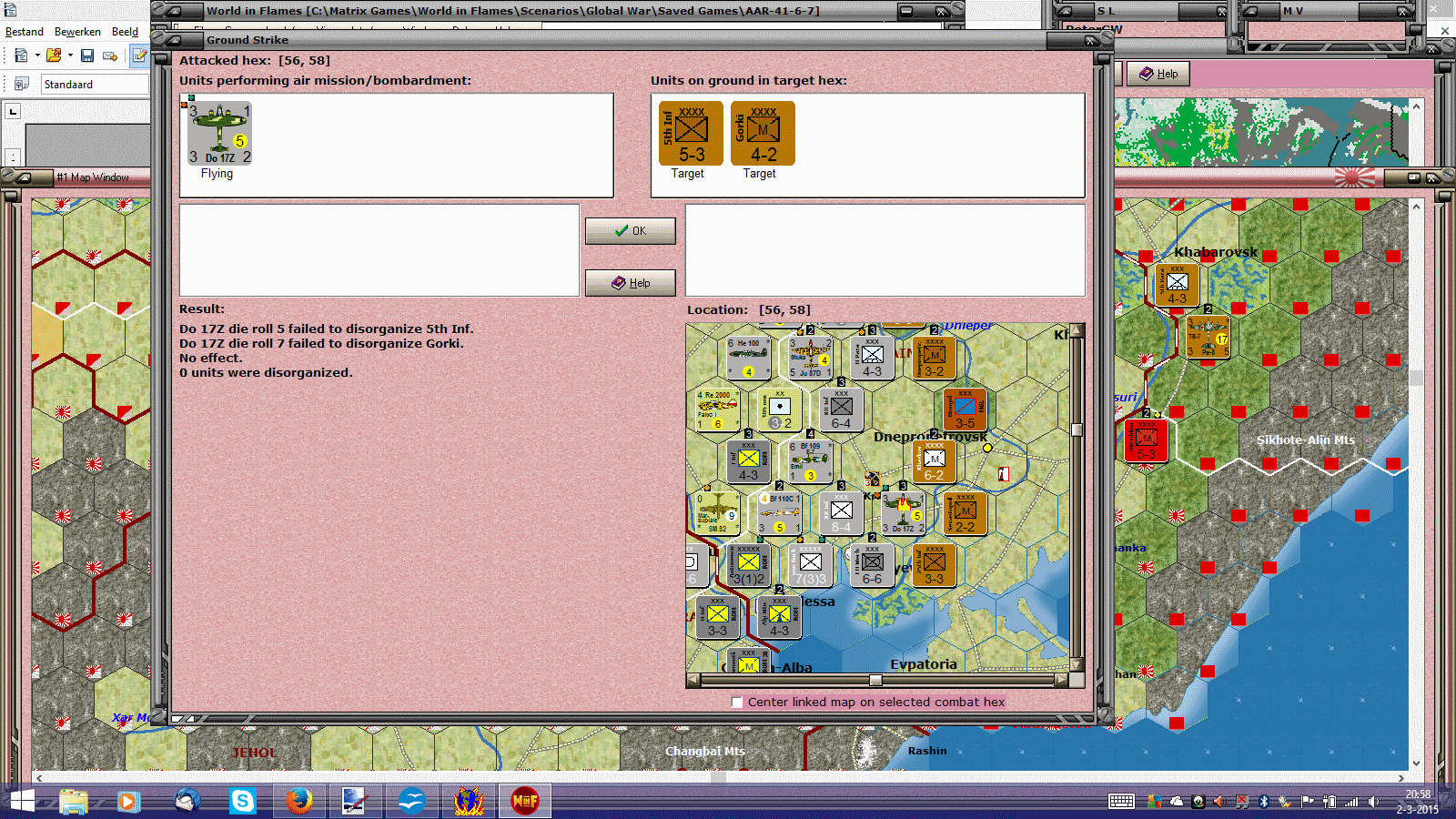
Task: Open the Beeld menu
Action: point(125,32)
